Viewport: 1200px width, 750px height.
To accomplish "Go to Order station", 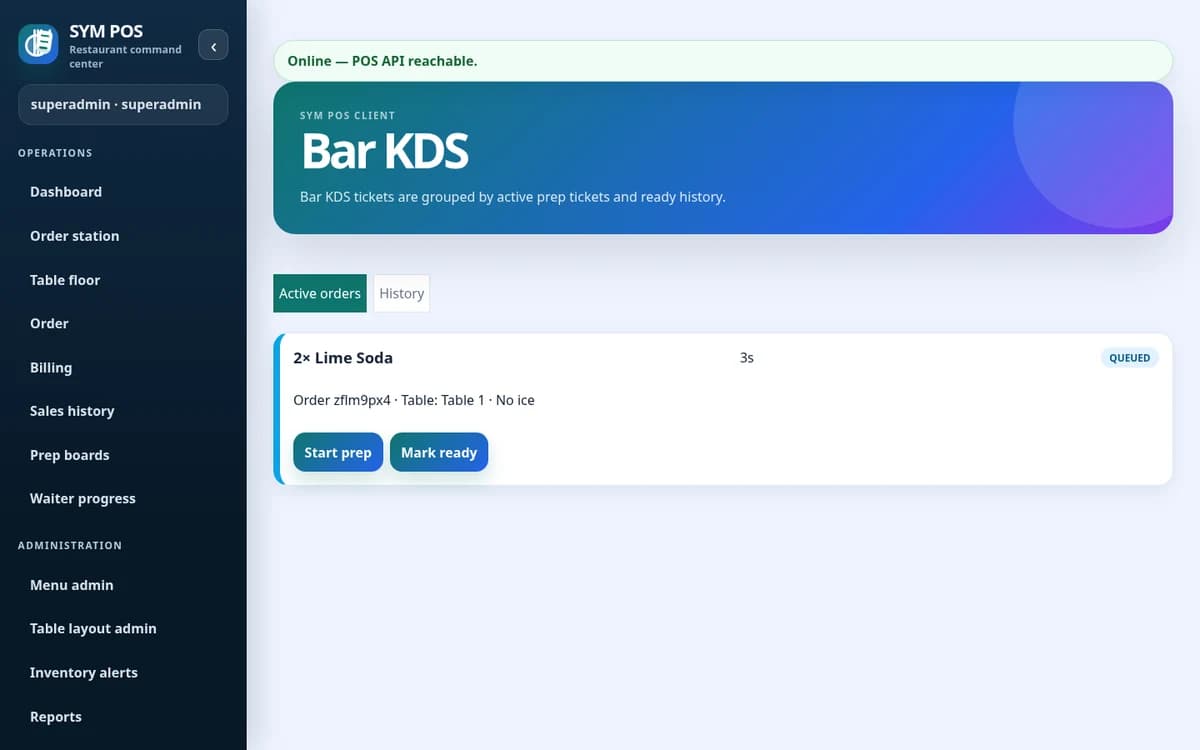I will tap(123, 236).
